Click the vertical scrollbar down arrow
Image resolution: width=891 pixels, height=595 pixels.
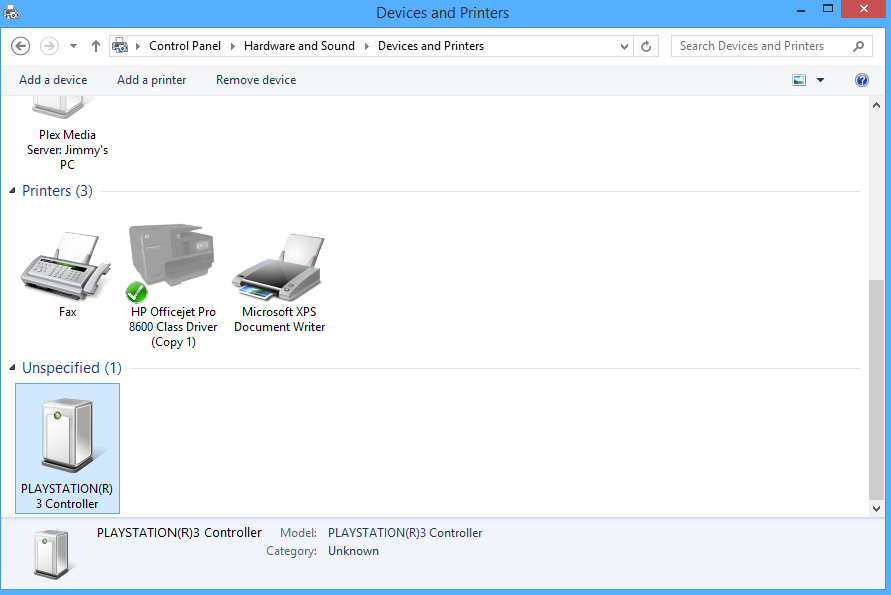[x=876, y=507]
